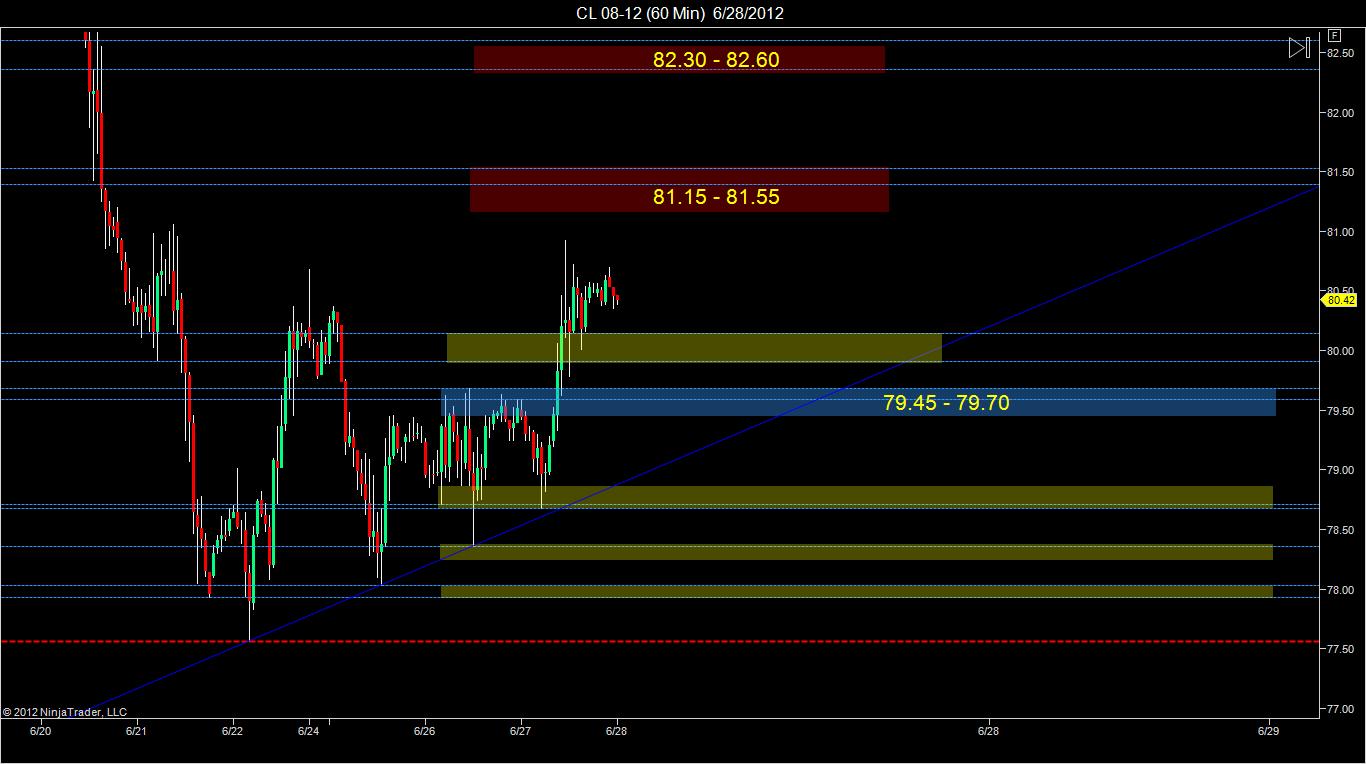The image size is (1366, 764).
Task: Select the yellow 80.42 current price marker
Action: [1341, 299]
